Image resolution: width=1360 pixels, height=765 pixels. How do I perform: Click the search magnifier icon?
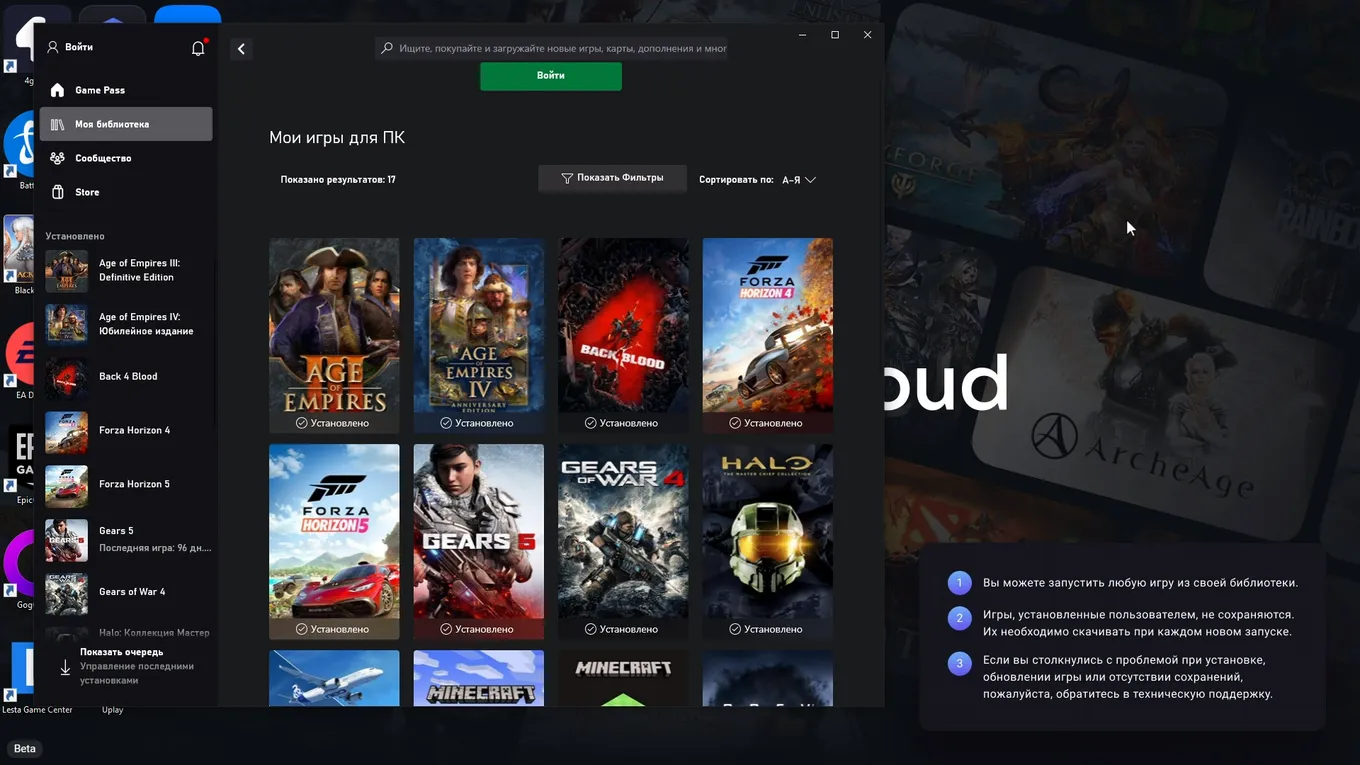(387, 48)
